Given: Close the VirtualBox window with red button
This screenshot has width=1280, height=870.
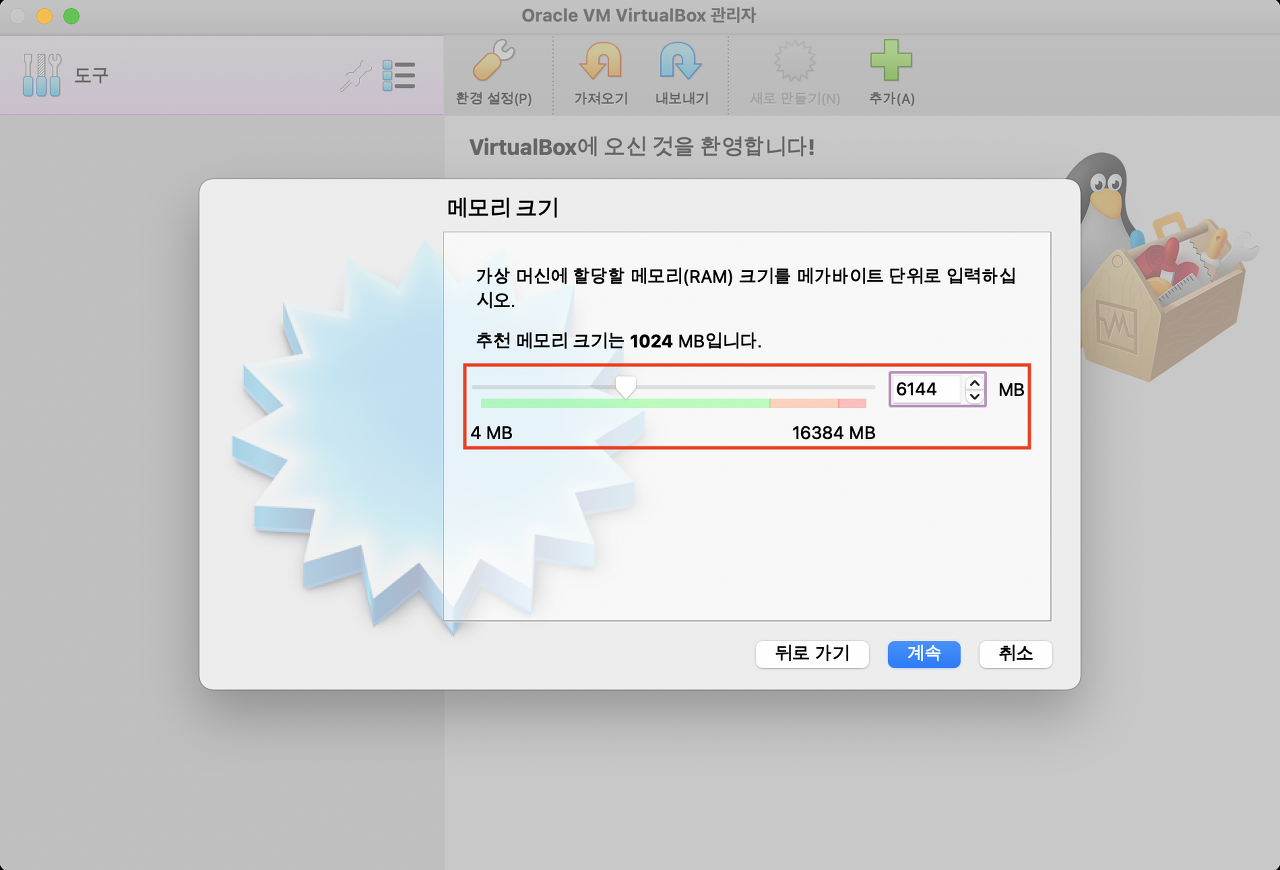Looking at the screenshot, I should point(18,16).
